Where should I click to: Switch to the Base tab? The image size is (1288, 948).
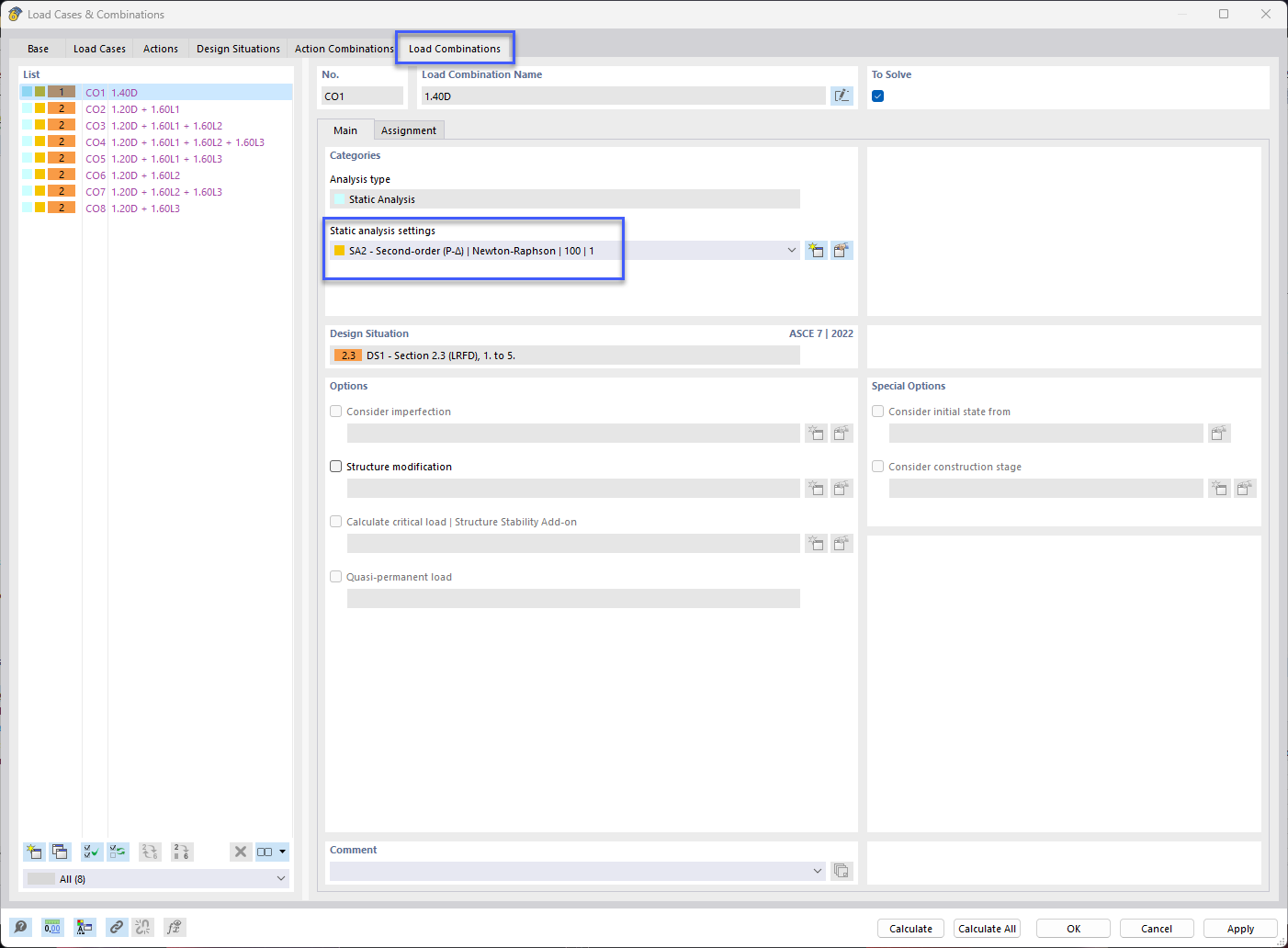38,49
